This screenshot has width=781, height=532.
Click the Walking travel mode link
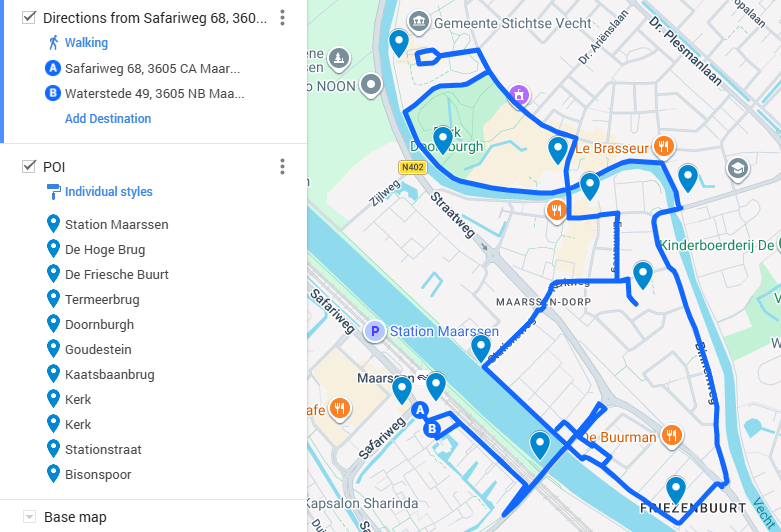pyautogui.click(x=86, y=43)
